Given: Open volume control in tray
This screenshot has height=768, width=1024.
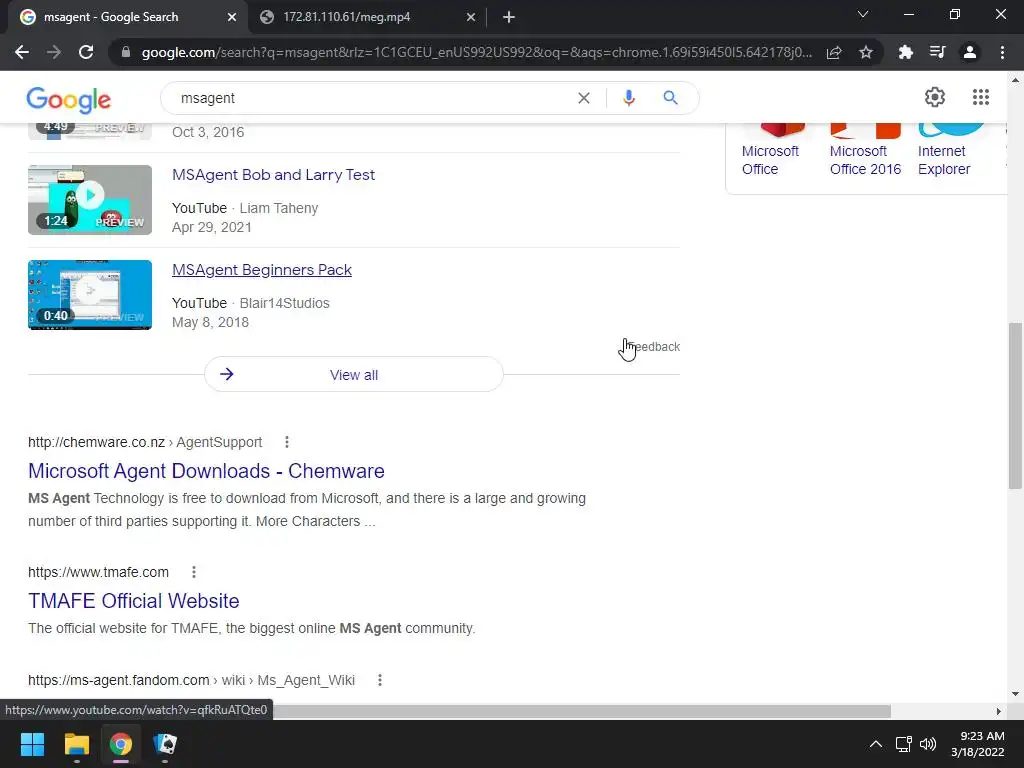Looking at the screenshot, I should point(927,744).
